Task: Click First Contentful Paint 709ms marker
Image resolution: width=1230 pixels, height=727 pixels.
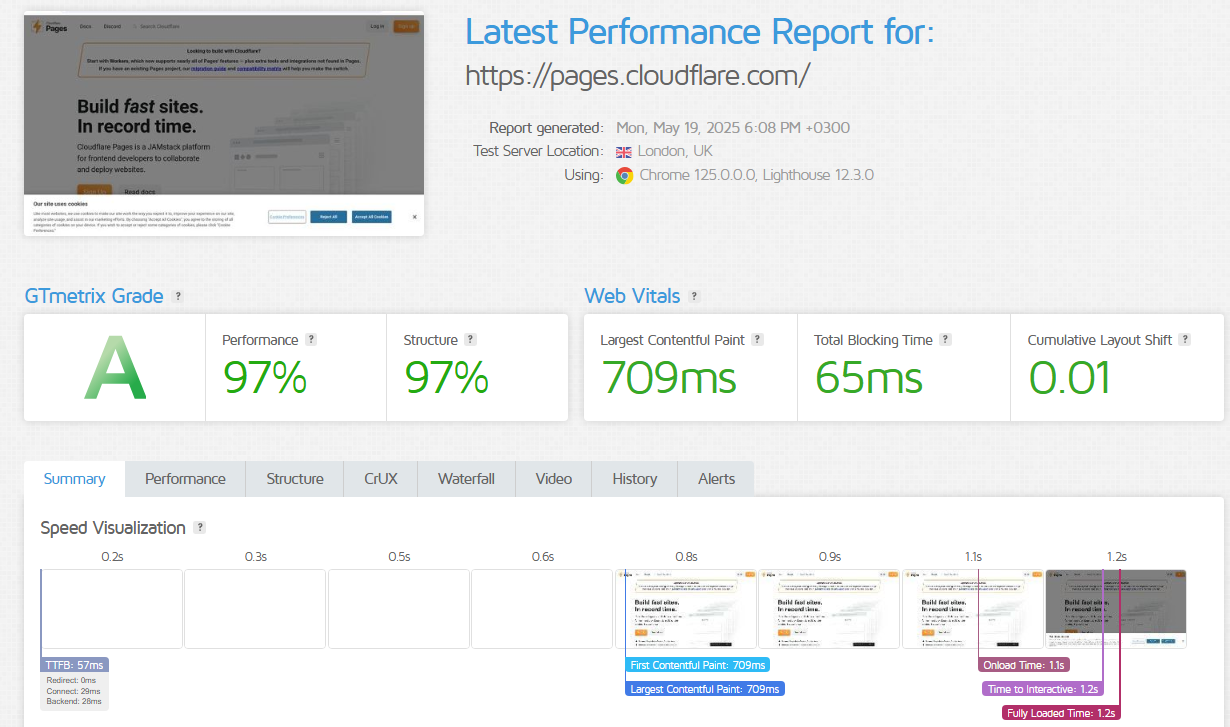Action: click(x=698, y=665)
